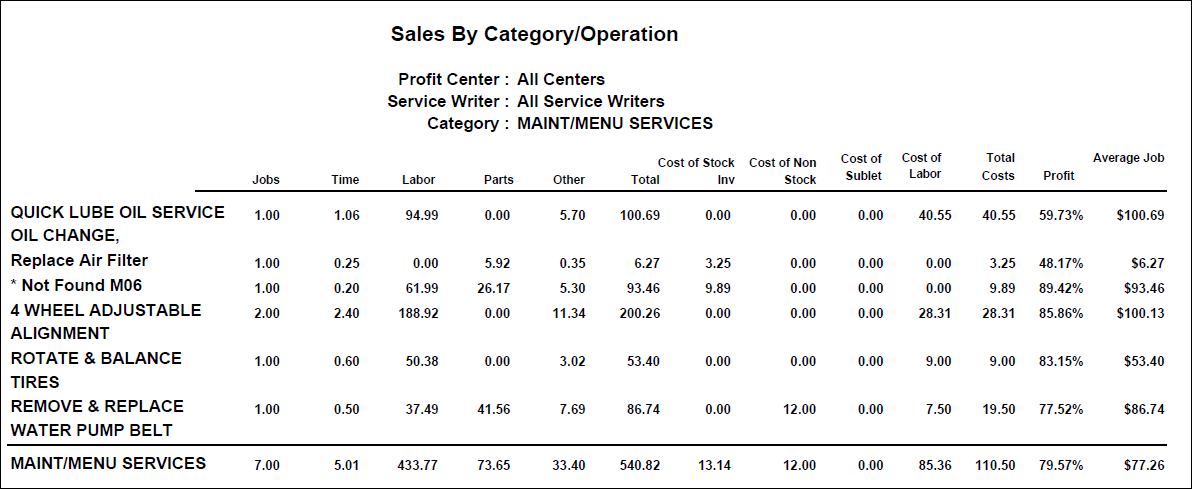1192x489 pixels.
Task: Click the All Centers profit center value
Action: pos(560,79)
